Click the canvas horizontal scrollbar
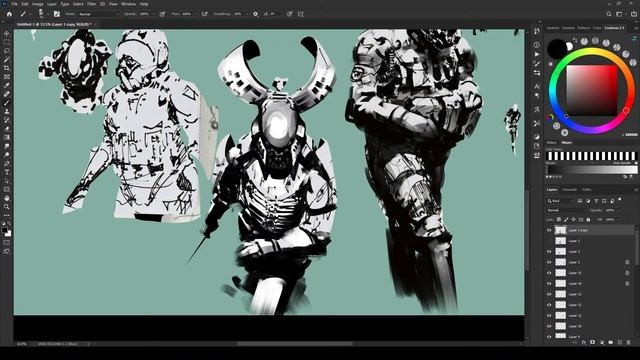 295,344
